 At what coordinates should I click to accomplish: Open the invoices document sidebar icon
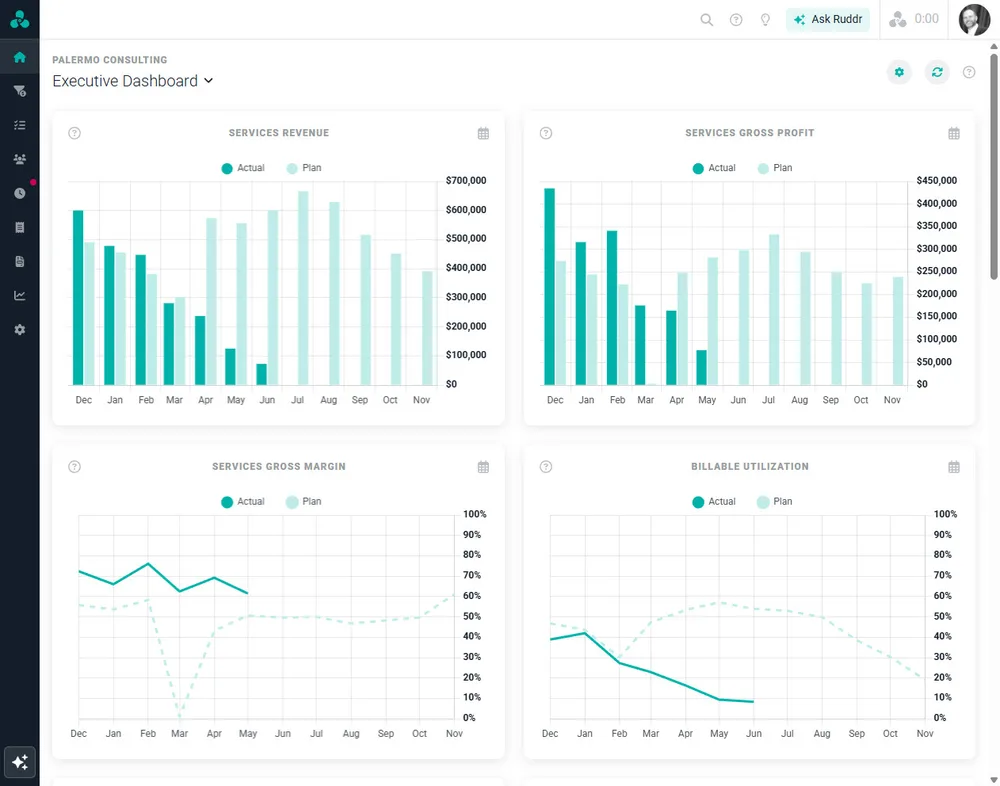(20, 262)
